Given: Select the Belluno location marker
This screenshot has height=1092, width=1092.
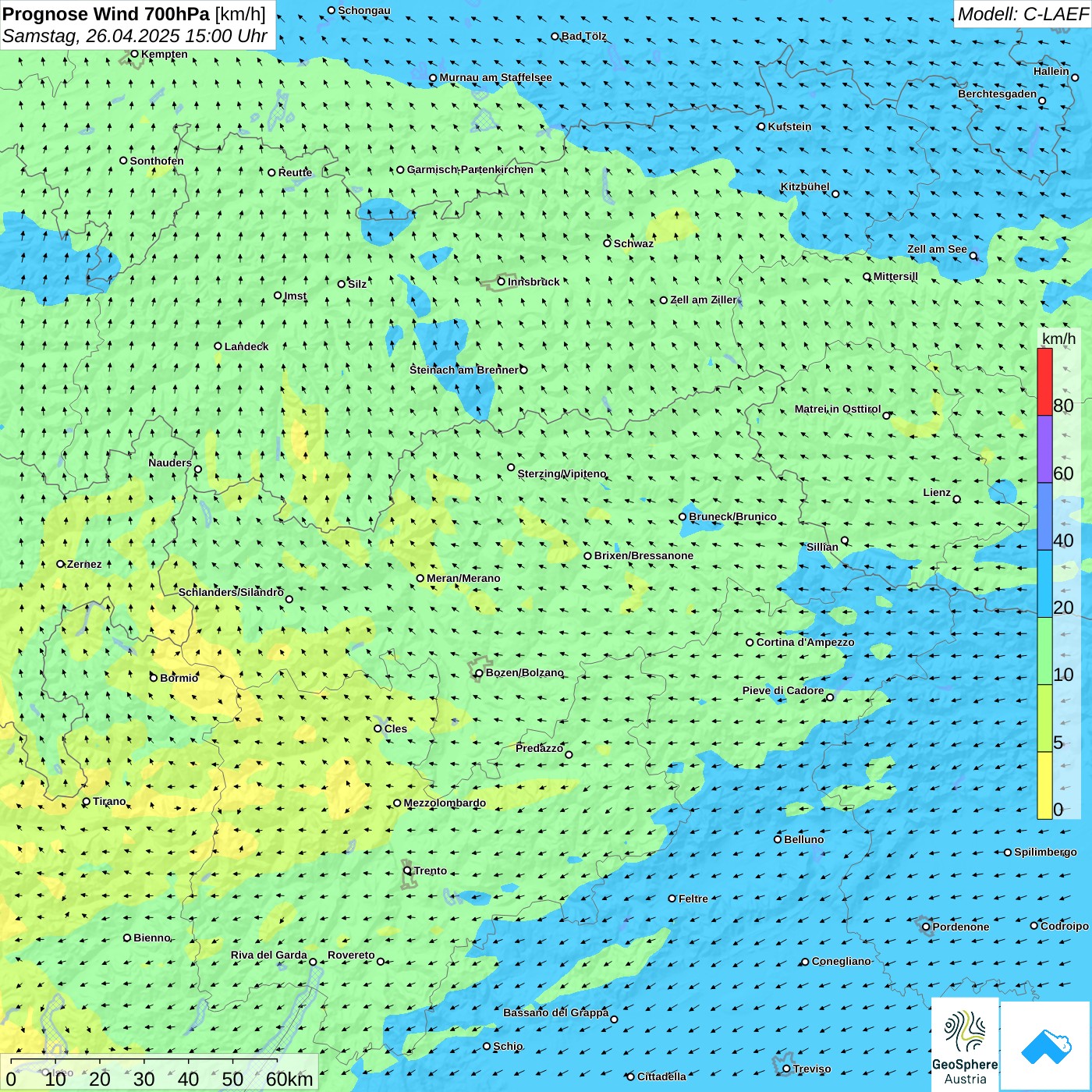Looking at the screenshot, I should tap(778, 839).
